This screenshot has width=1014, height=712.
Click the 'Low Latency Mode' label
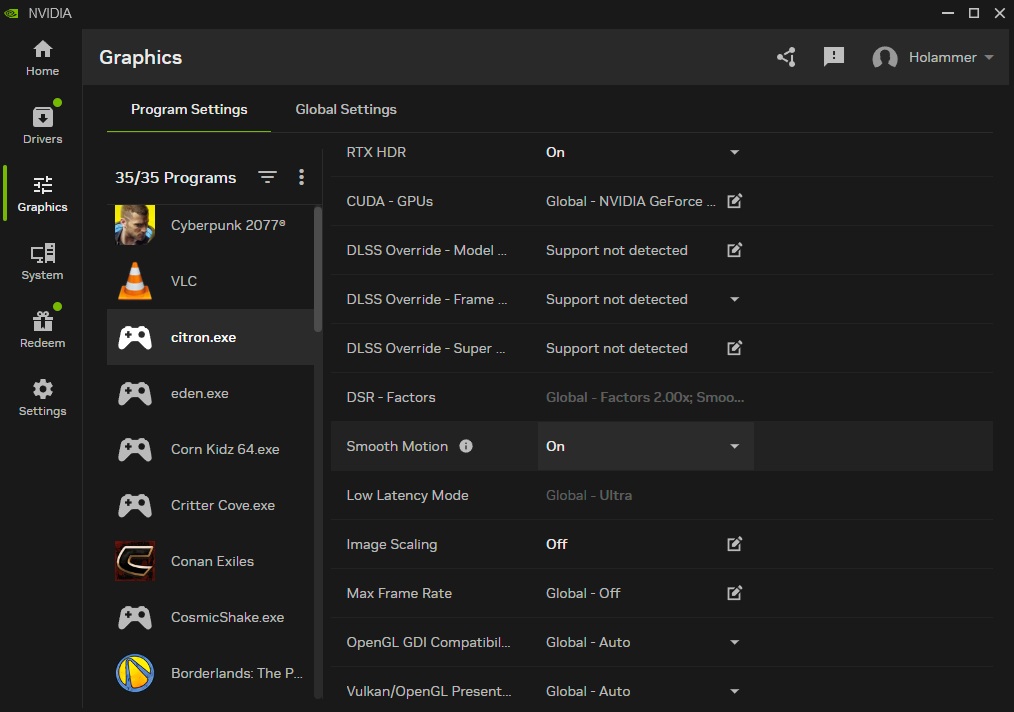tap(407, 495)
